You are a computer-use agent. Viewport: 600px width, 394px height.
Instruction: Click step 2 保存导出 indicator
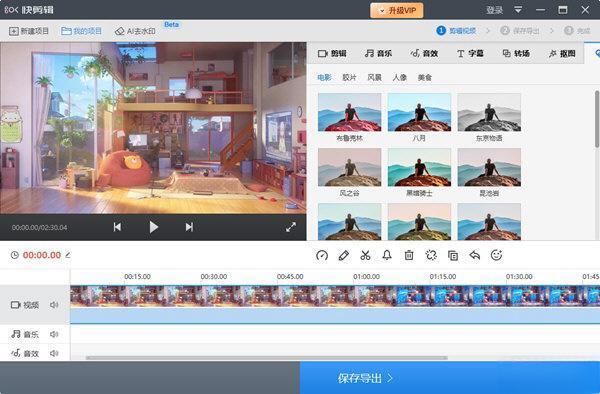(520, 31)
